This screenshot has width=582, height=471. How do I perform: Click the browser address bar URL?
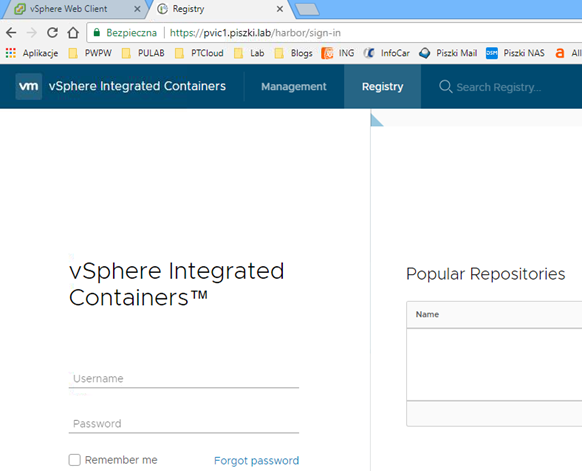click(255, 33)
